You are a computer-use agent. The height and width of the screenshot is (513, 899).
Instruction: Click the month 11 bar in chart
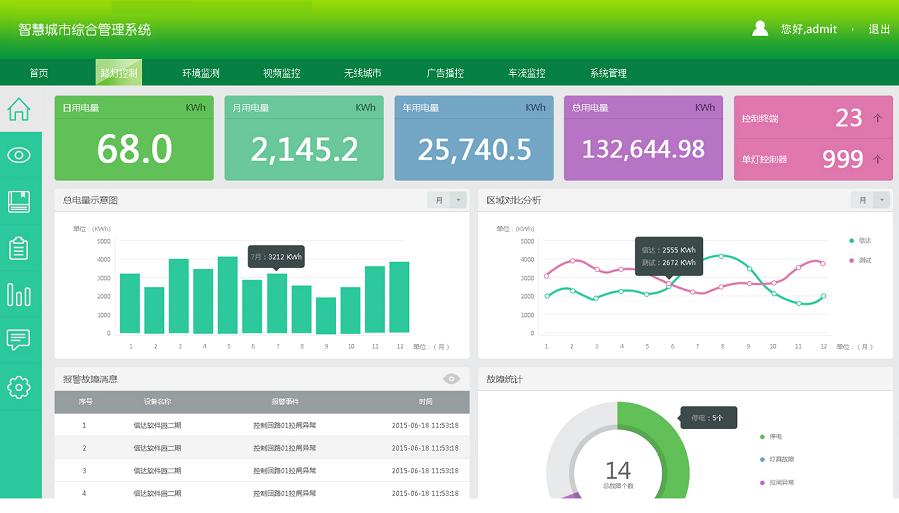click(375, 300)
